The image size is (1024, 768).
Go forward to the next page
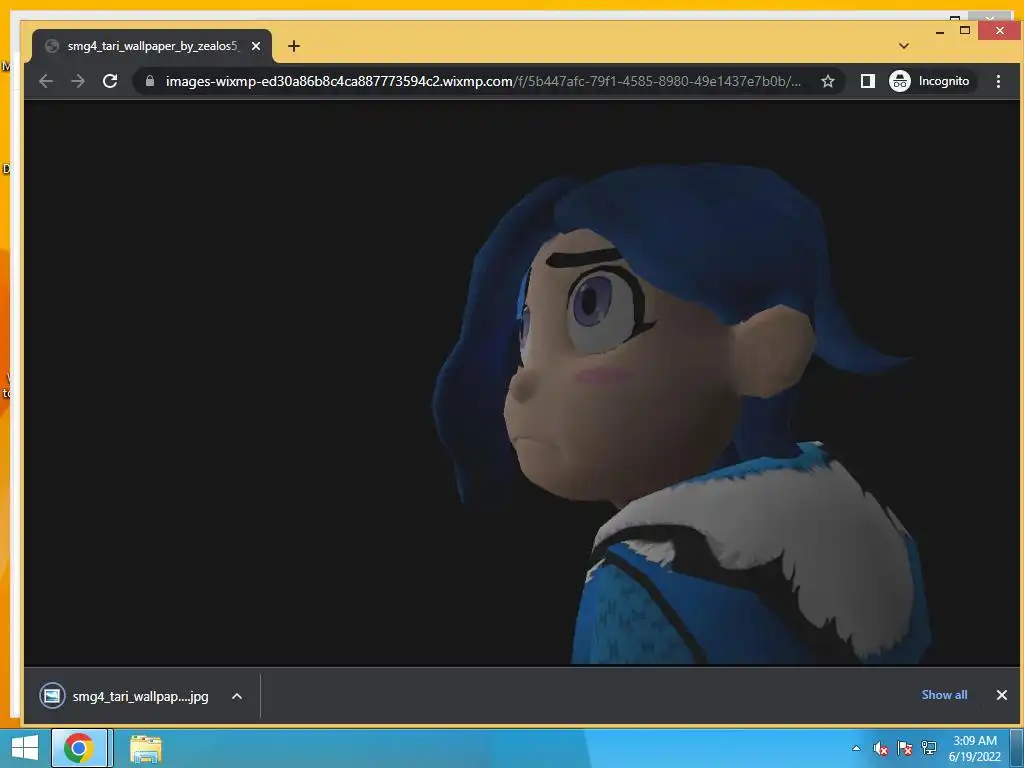pyautogui.click(x=78, y=81)
